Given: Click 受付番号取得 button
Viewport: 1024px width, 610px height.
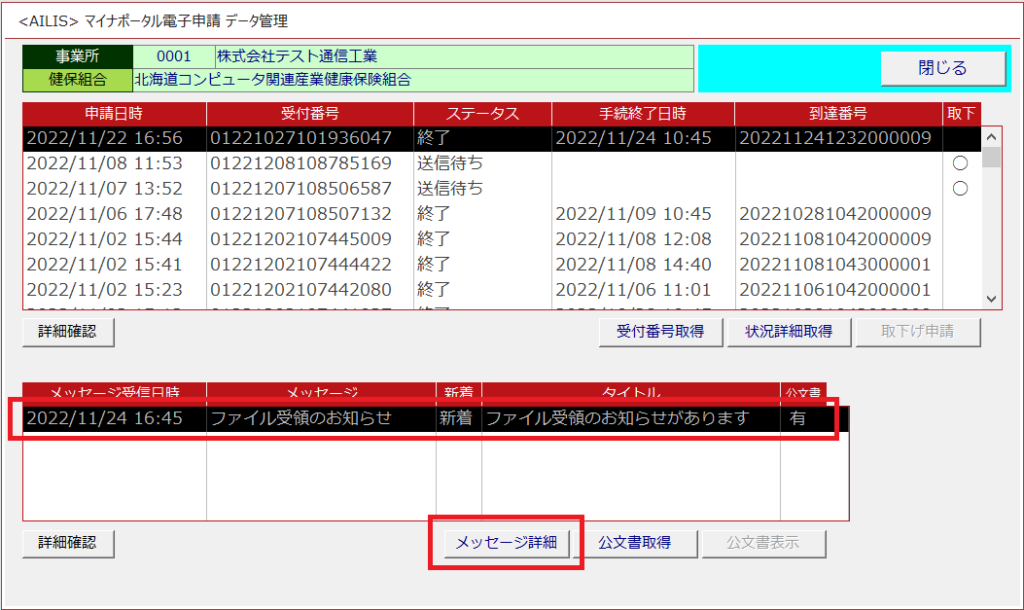Looking at the screenshot, I should [x=660, y=332].
